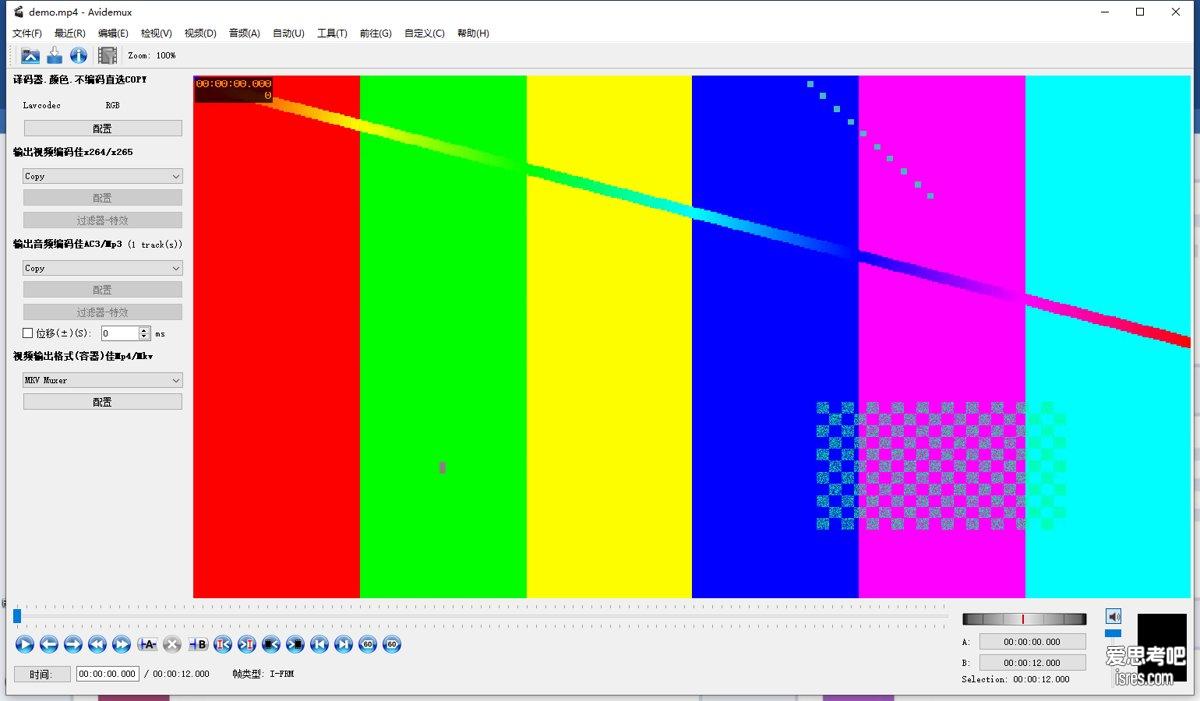Click the current time input field
The width and height of the screenshot is (1200, 701).
click(108, 674)
